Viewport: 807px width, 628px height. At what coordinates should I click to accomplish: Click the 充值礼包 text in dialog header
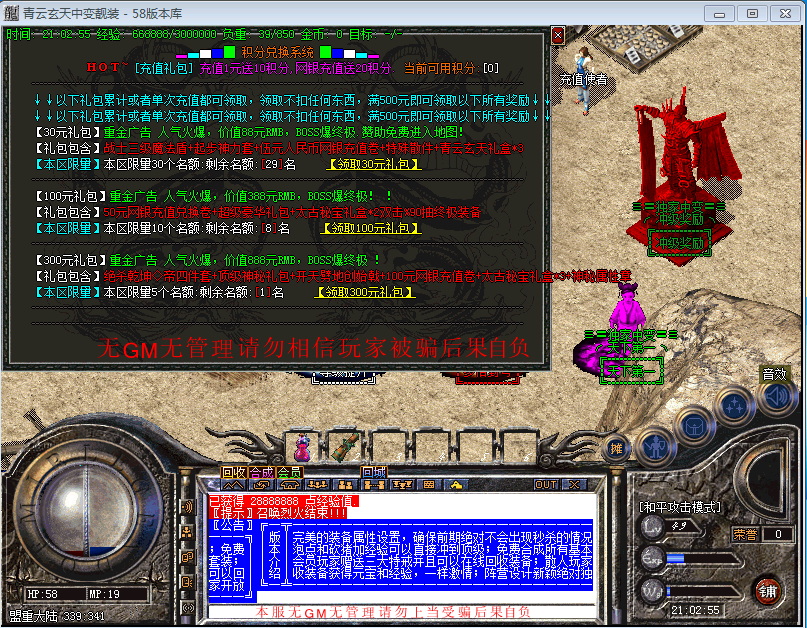(x=164, y=68)
